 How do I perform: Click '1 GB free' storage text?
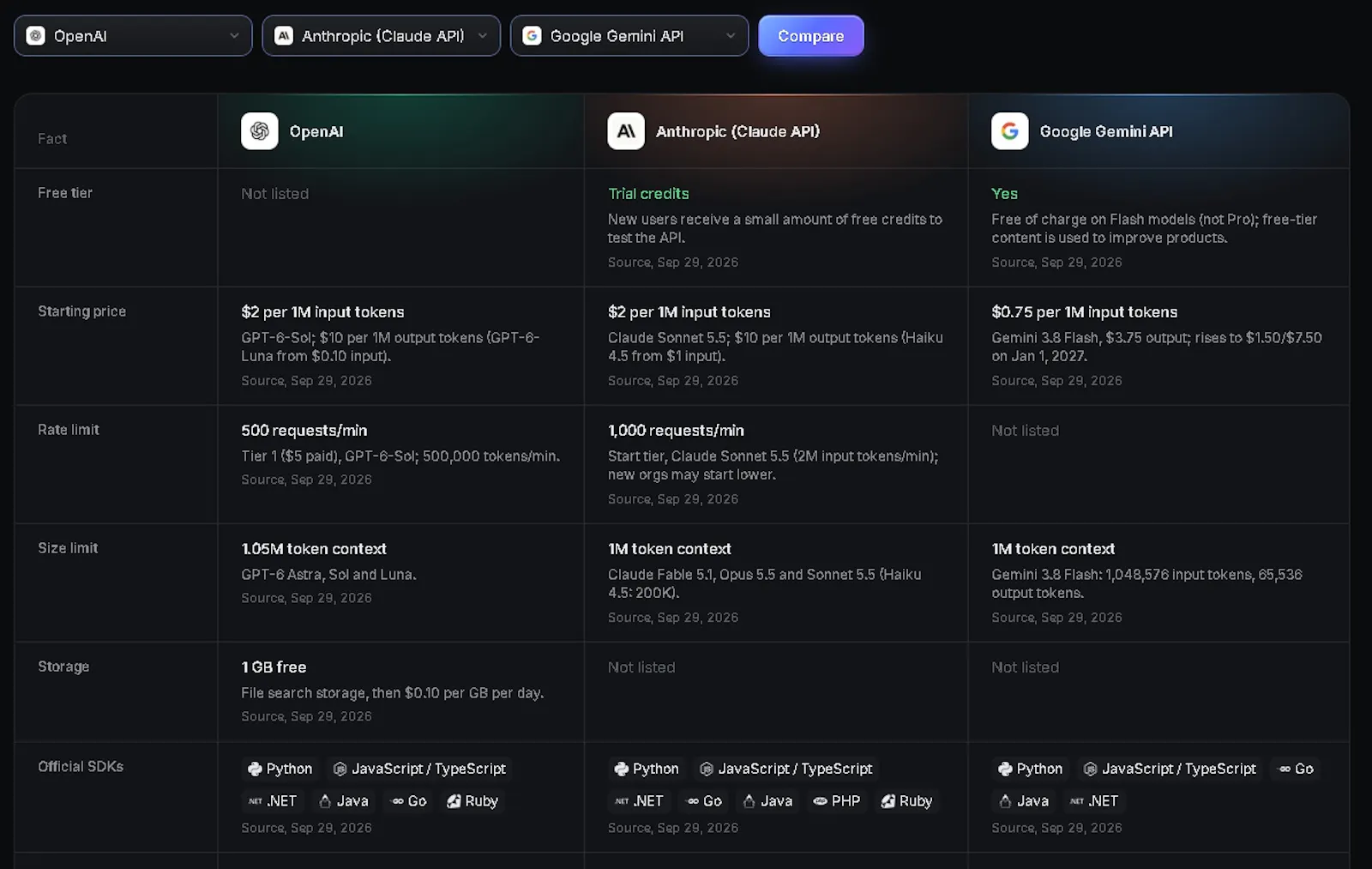(x=274, y=667)
